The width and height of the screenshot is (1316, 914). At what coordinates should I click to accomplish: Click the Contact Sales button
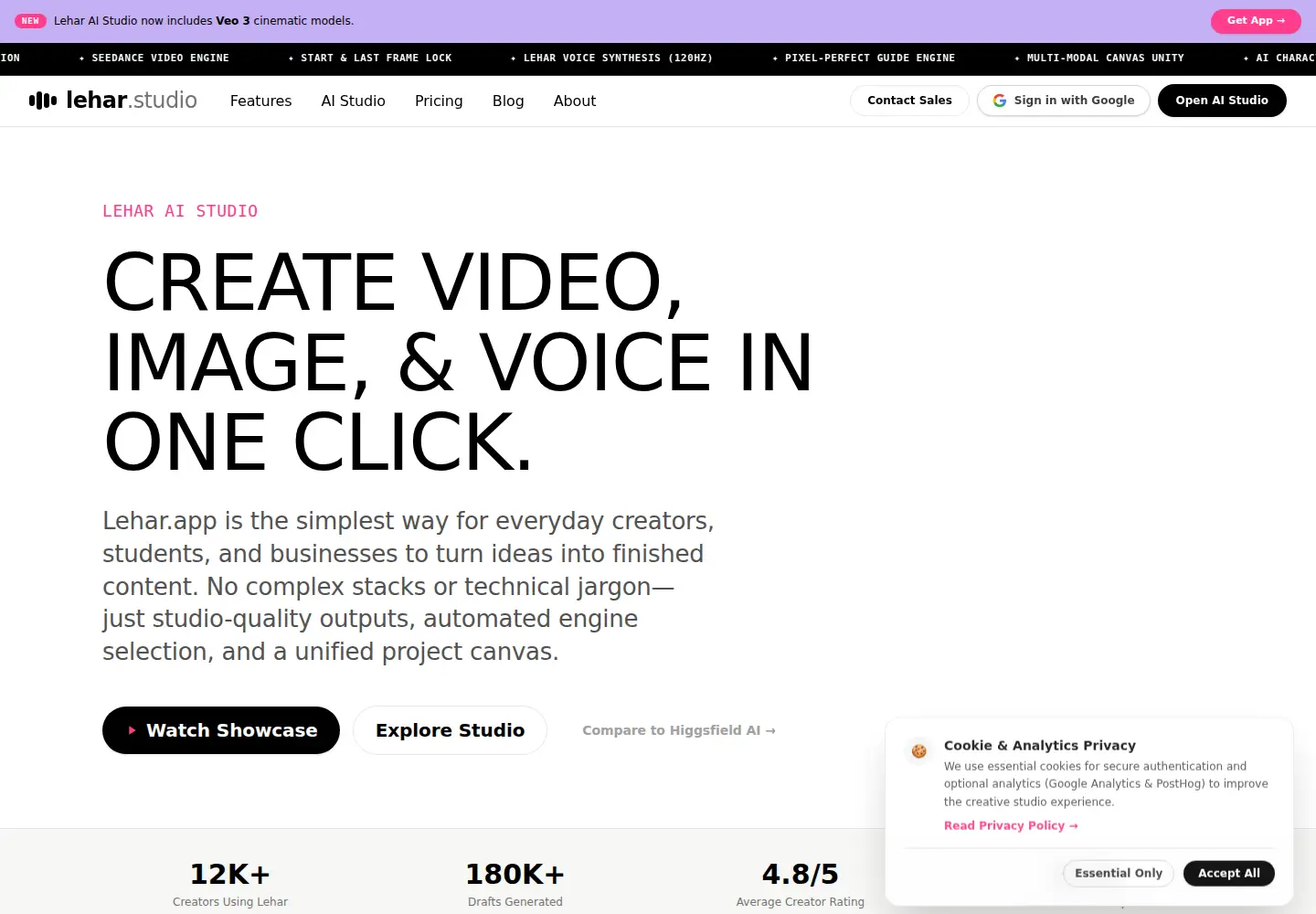coord(909,101)
